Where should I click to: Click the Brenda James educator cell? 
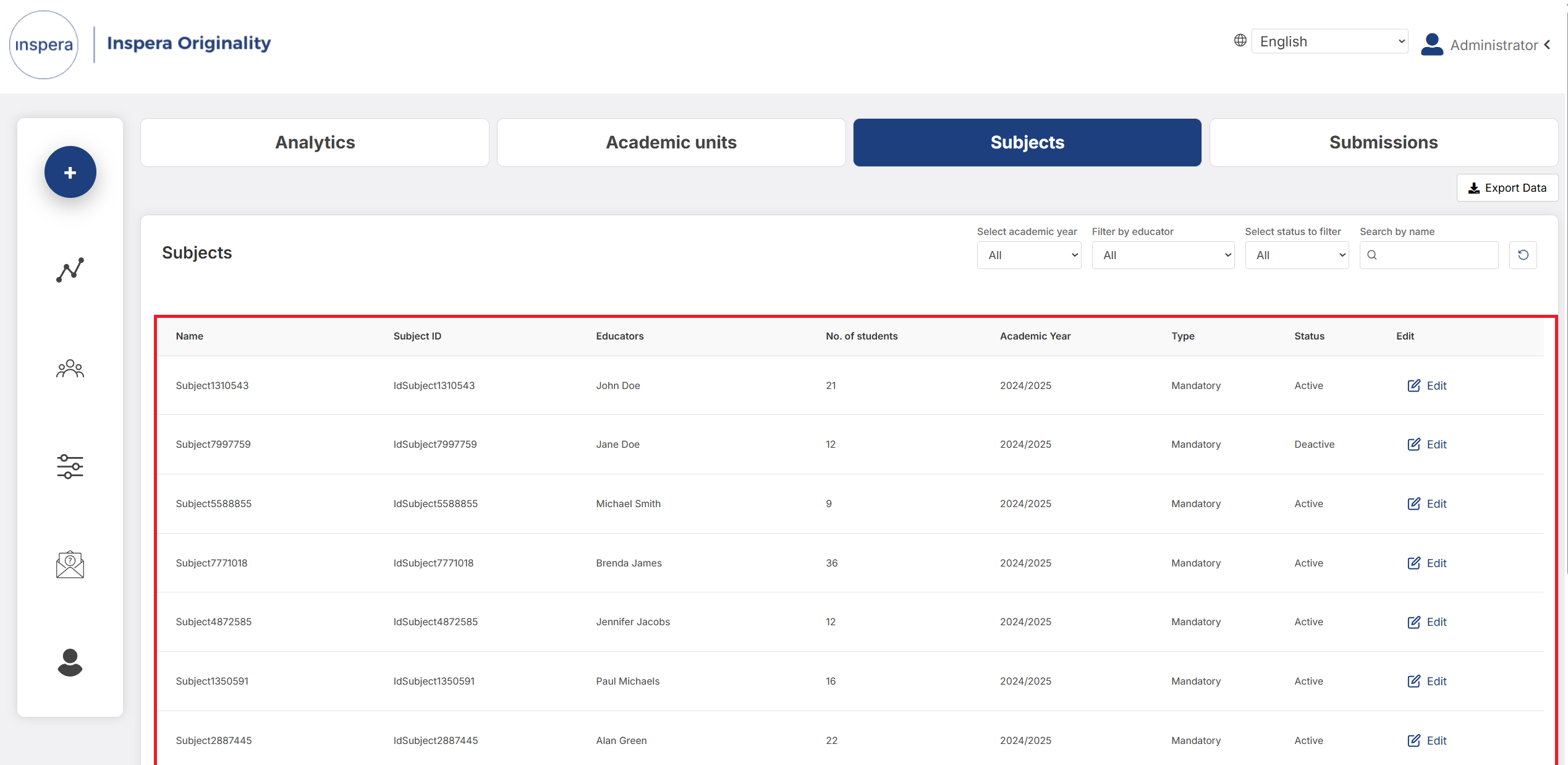coord(629,563)
